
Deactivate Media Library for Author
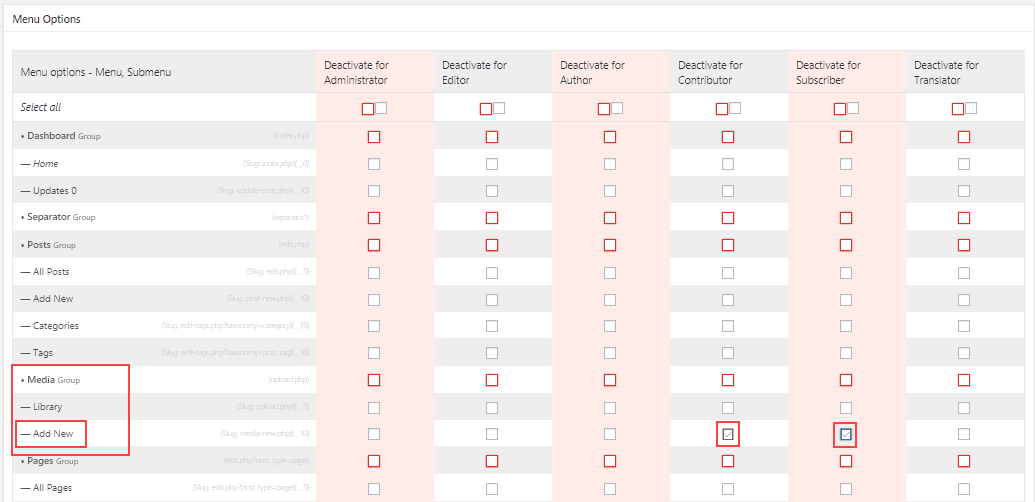(x=610, y=407)
